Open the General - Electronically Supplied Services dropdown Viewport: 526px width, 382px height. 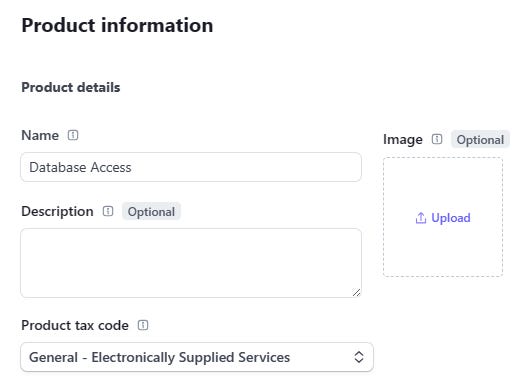(x=197, y=357)
